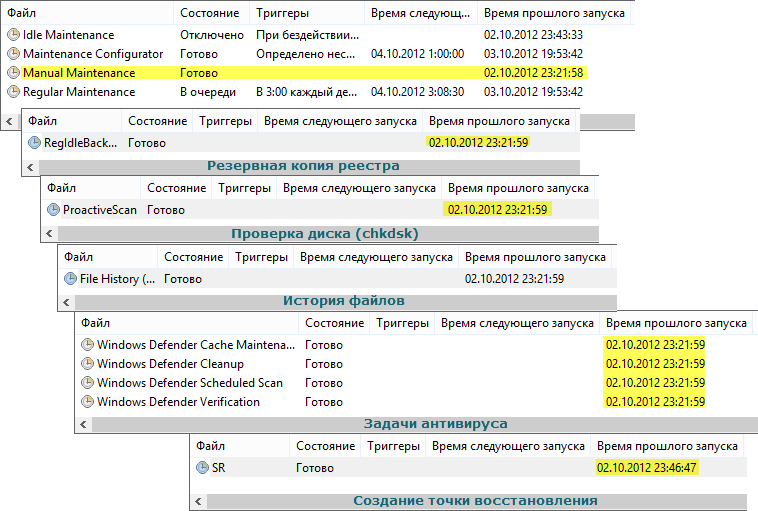Image resolution: width=758 pixels, height=511 pixels.
Task: Click highlighted last run 02.10.2012 23:21:58
Action: (533, 73)
